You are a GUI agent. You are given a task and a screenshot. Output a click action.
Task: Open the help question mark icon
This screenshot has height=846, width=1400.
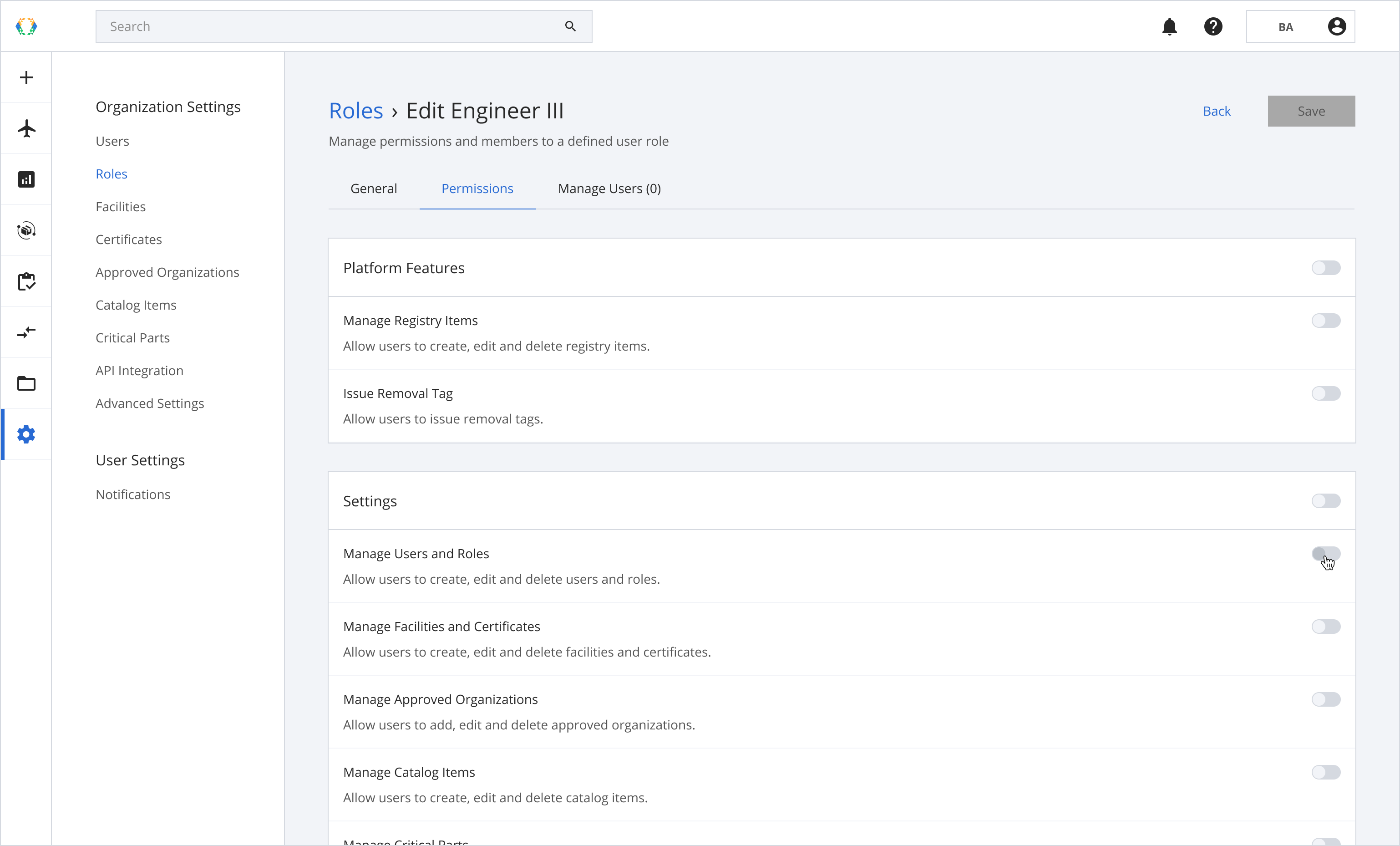click(1213, 26)
